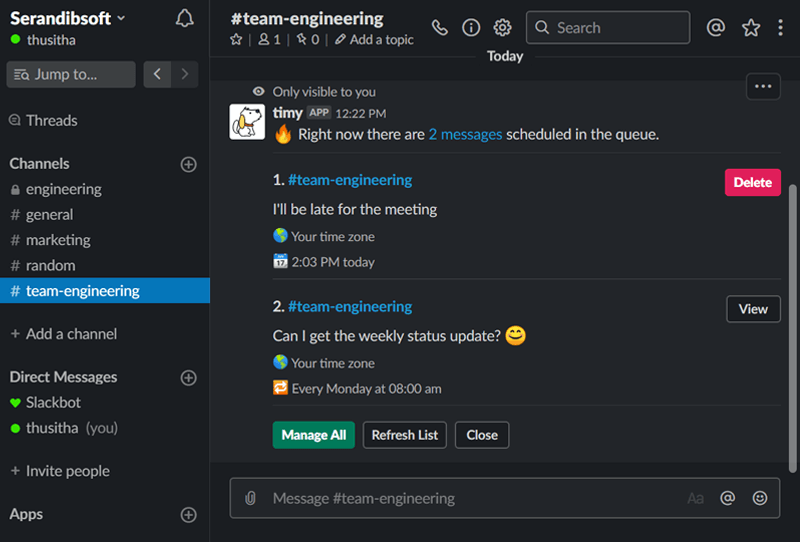Open more options vertical dots menu
This screenshot has width=800, height=542.
(780, 28)
